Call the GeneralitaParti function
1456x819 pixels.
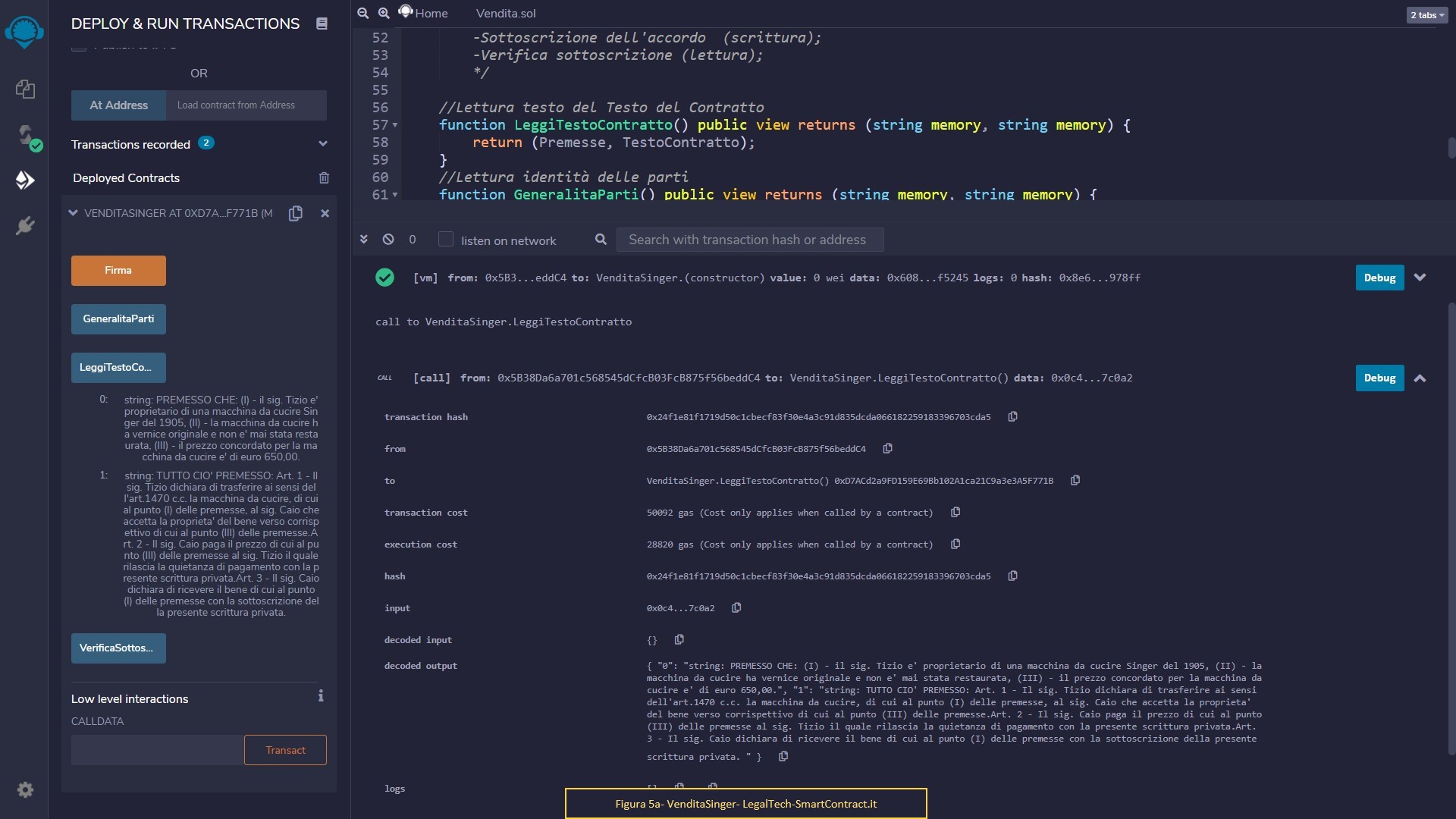[118, 319]
